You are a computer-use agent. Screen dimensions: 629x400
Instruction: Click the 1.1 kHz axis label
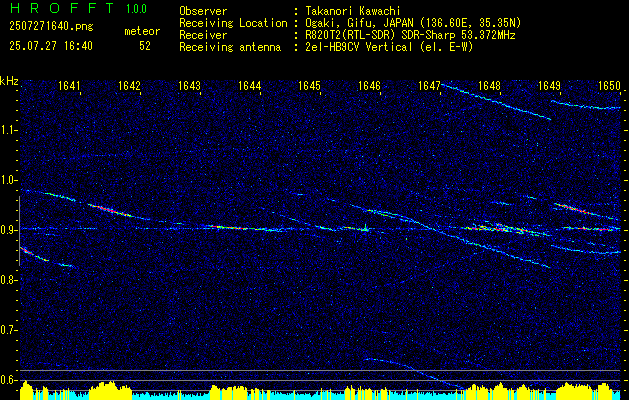tap(9, 130)
